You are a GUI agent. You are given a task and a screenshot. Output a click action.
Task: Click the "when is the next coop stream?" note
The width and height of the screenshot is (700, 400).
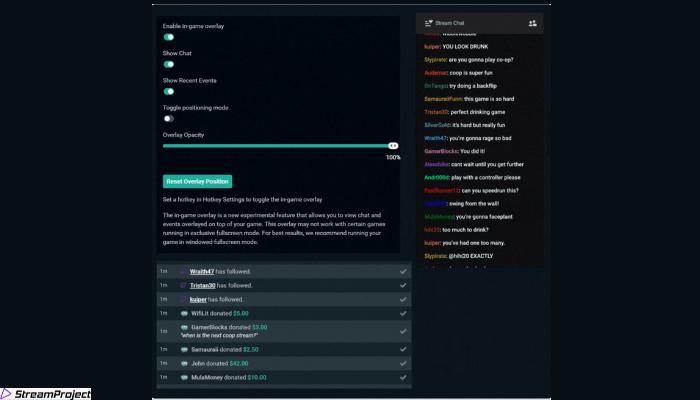click(219, 335)
